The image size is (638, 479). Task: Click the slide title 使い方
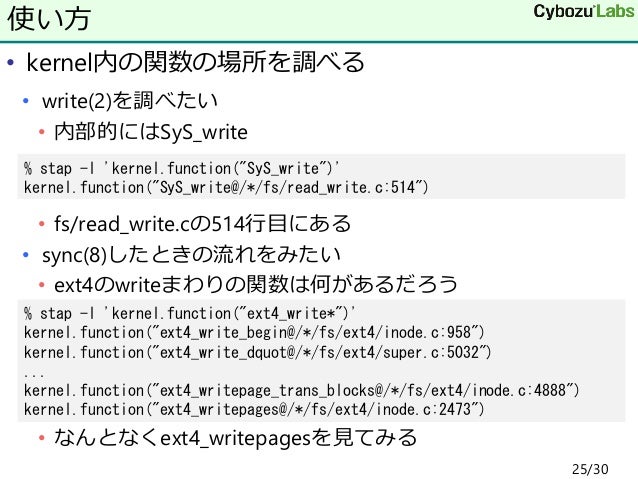click(x=49, y=19)
